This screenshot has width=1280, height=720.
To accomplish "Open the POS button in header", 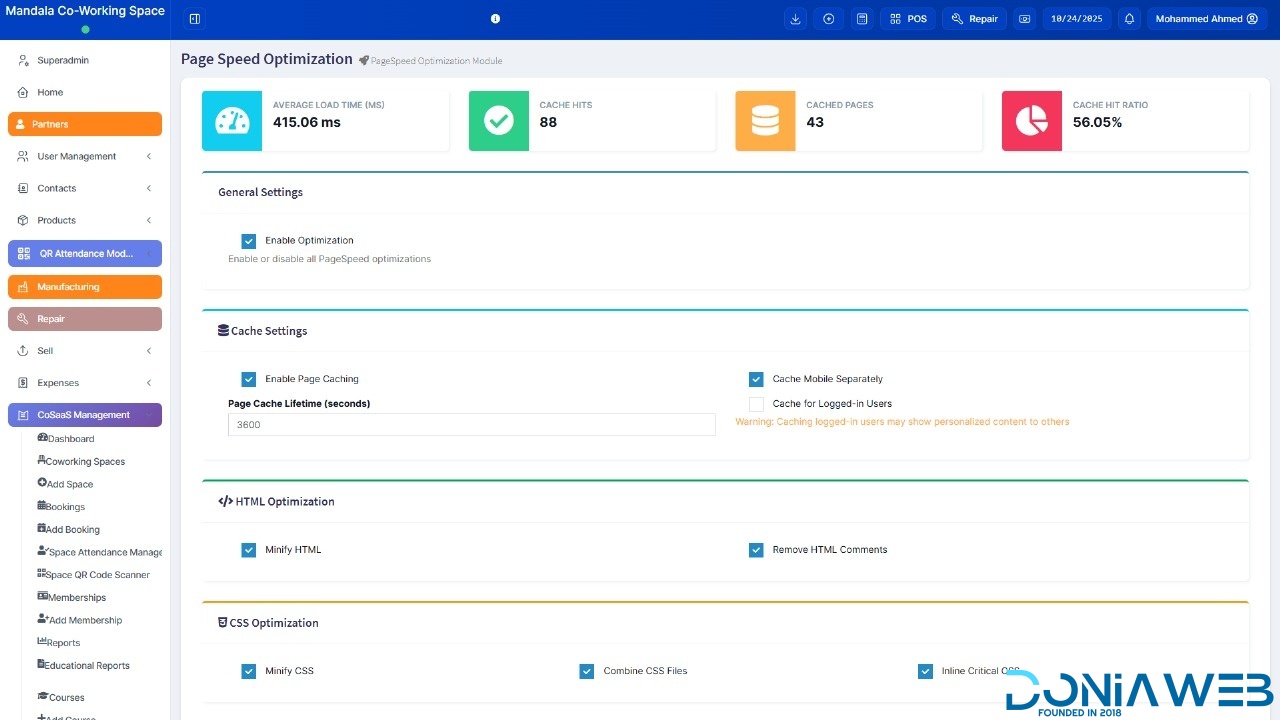I will [x=908, y=19].
